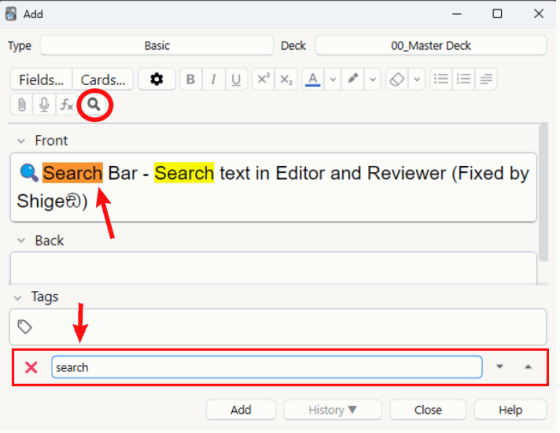Click the search text input field
The image size is (560, 433).
(x=267, y=367)
